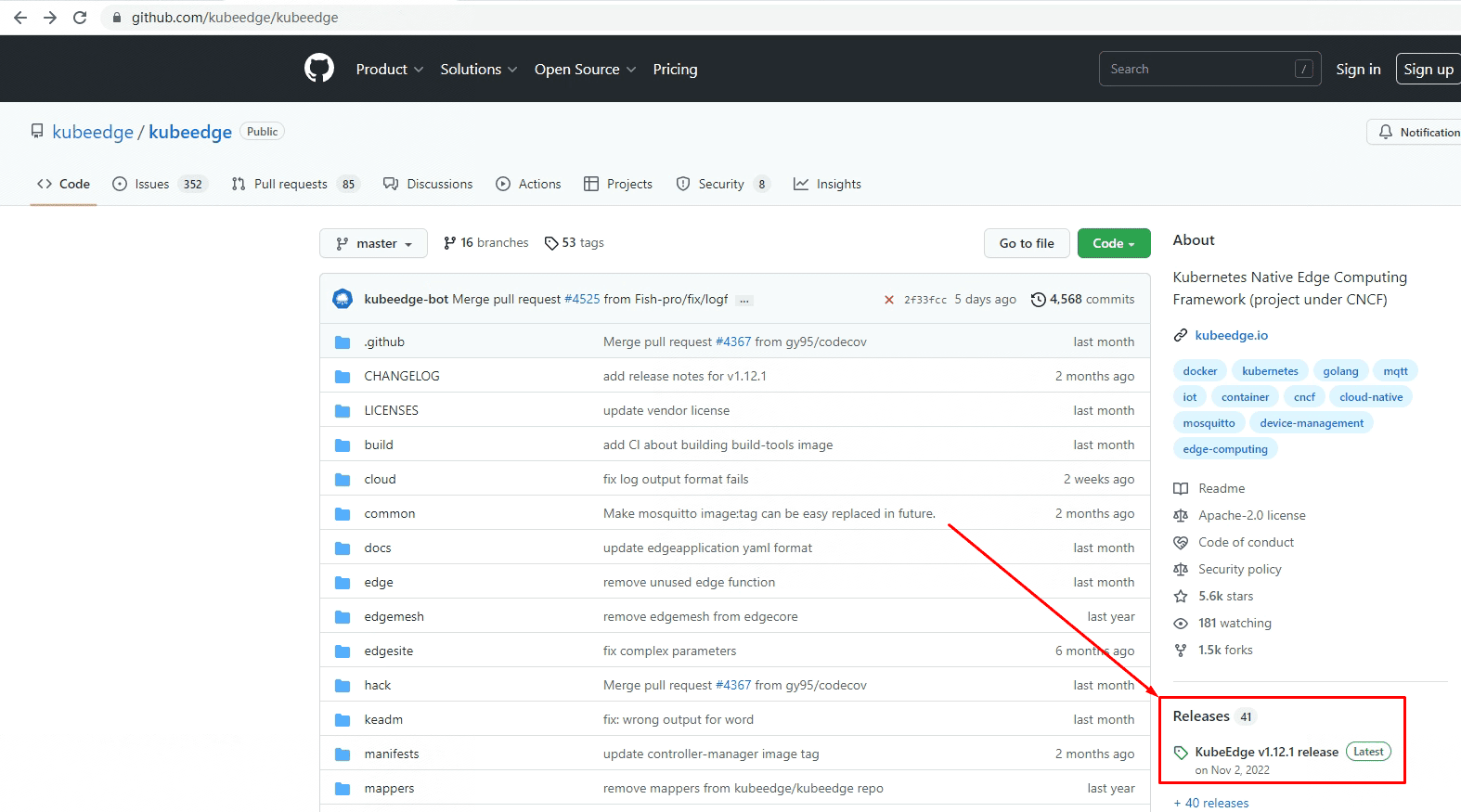The image size is (1461, 812).
Task: View the 53 tags link
Action: pos(574,242)
